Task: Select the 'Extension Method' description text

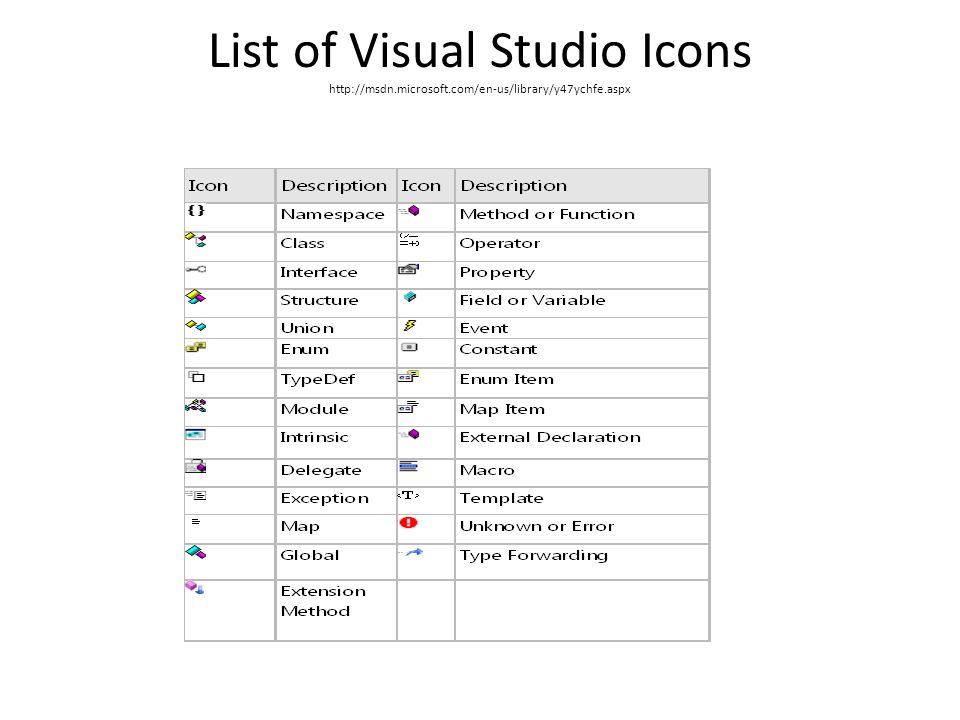Action: click(x=323, y=601)
